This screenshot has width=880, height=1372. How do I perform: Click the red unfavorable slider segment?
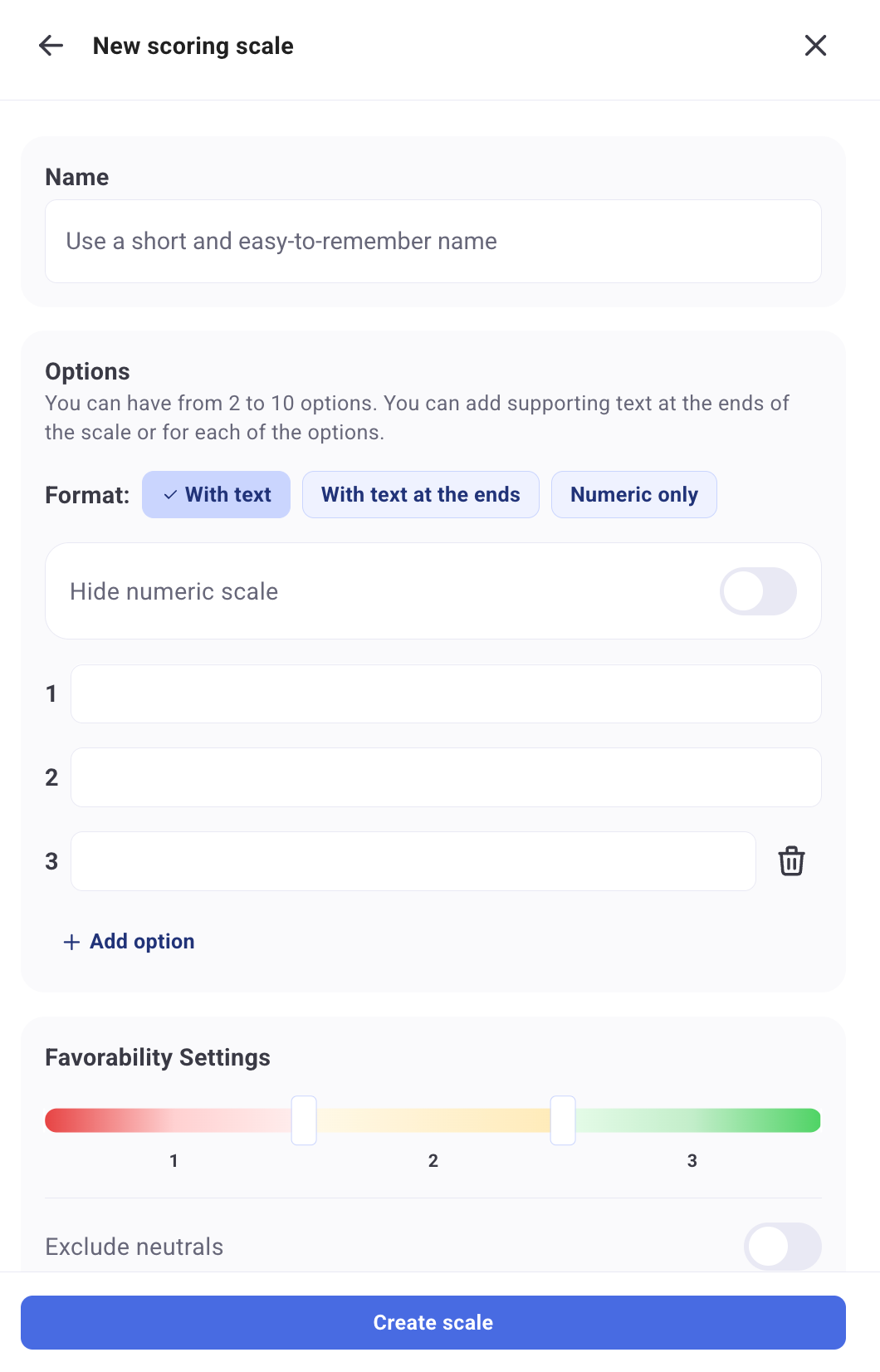pyautogui.click(x=166, y=1120)
